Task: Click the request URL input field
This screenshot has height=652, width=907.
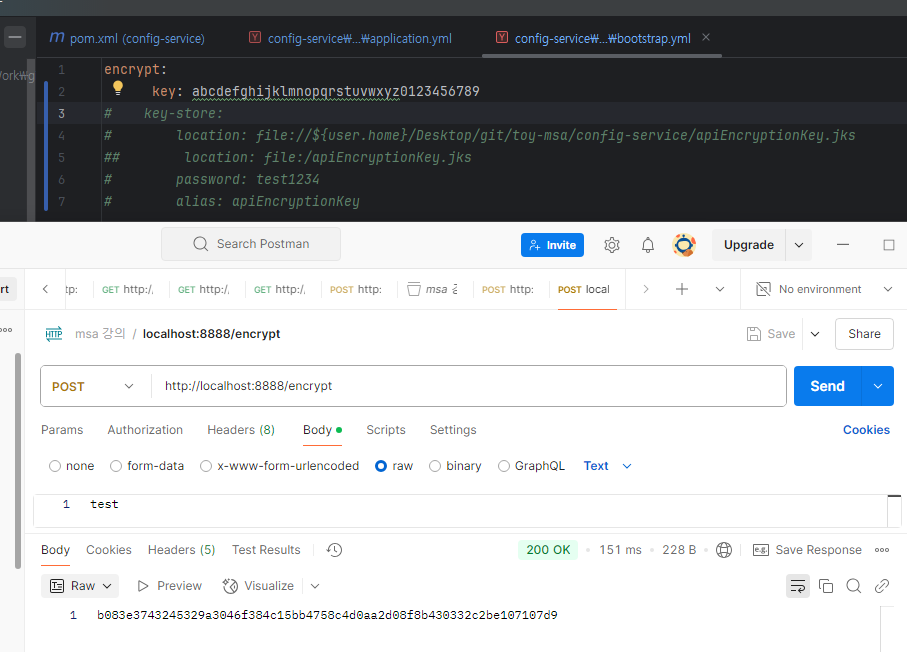Action: click(x=469, y=386)
